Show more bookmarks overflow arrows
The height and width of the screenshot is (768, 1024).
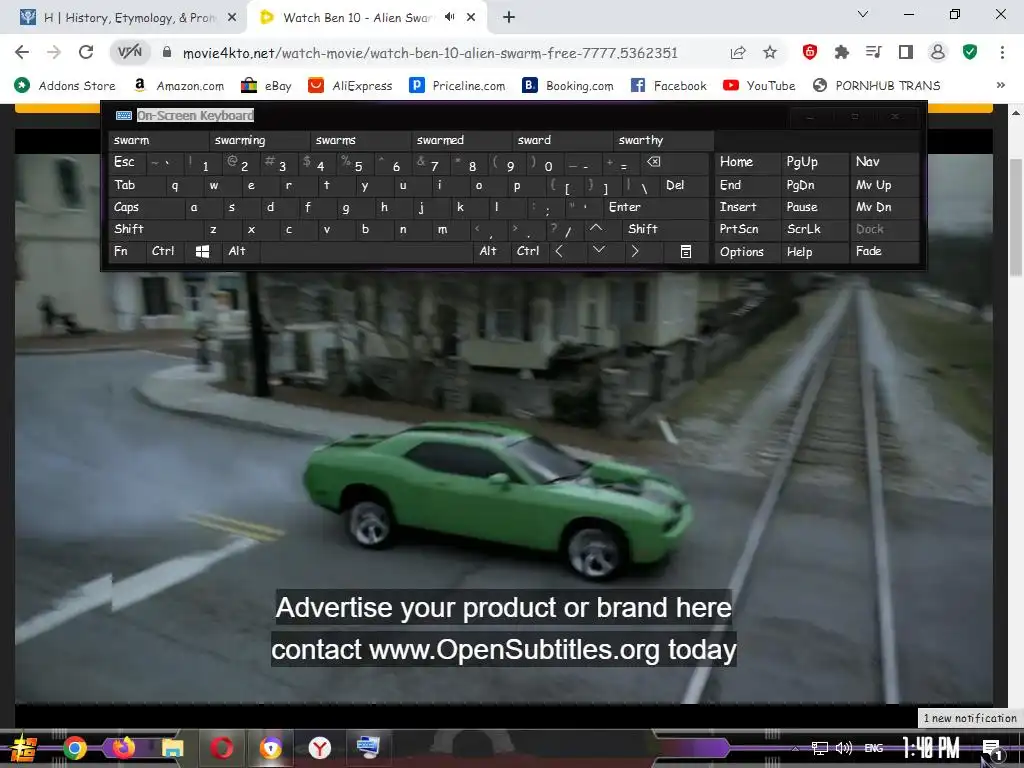point(1000,85)
